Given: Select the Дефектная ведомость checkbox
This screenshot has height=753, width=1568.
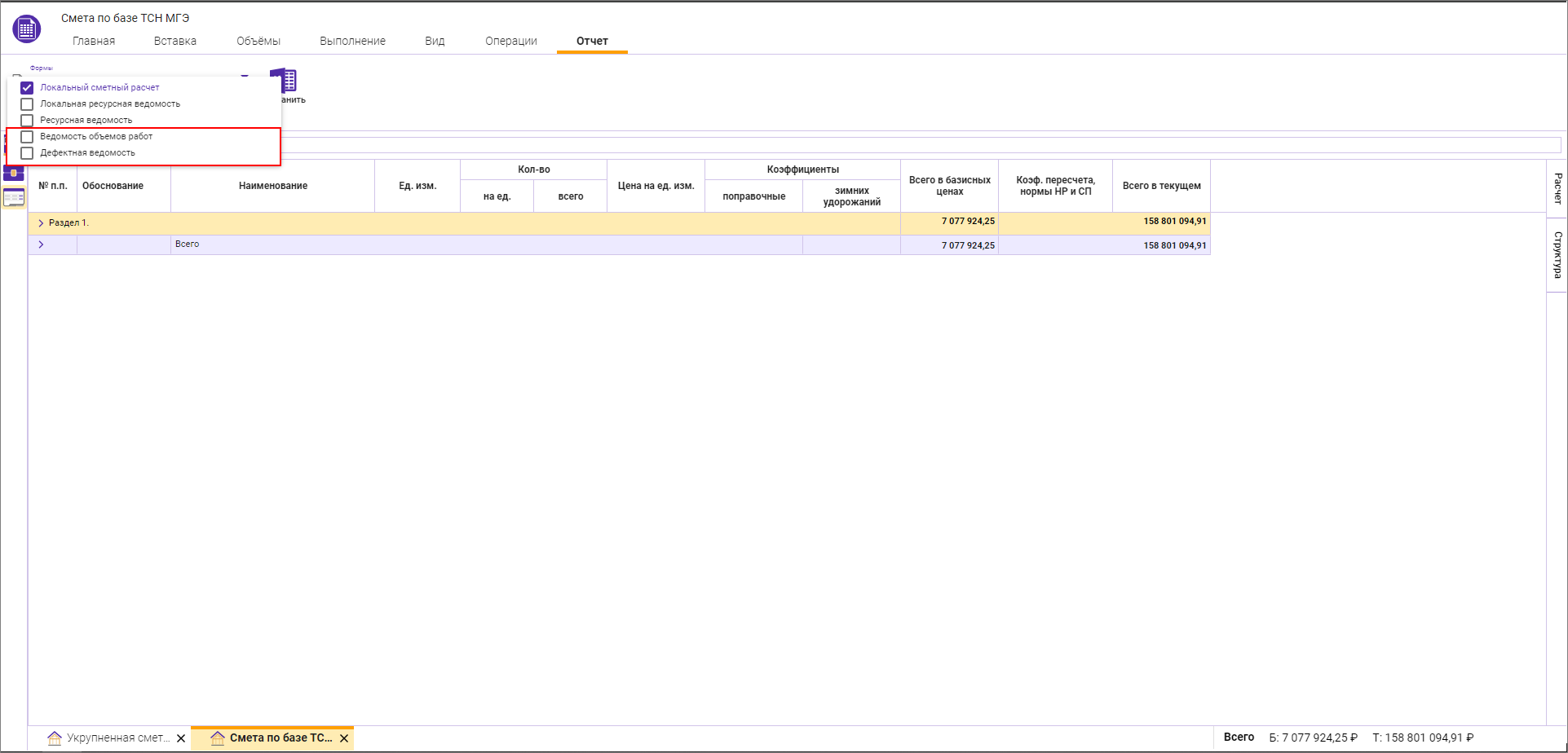Looking at the screenshot, I should (27, 153).
